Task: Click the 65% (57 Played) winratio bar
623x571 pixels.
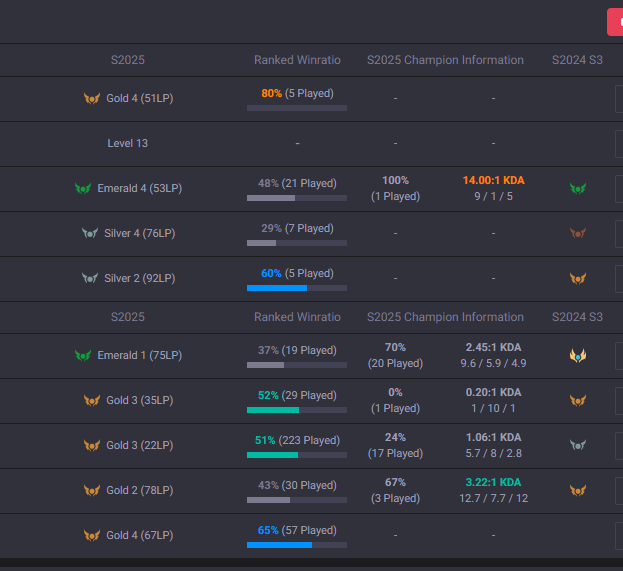Action: pyautogui.click(x=297, y=544)
